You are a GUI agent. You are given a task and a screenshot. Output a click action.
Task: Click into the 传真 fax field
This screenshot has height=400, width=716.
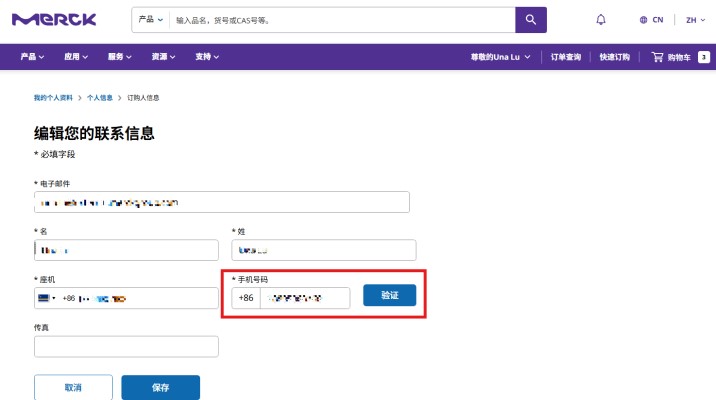126,346
